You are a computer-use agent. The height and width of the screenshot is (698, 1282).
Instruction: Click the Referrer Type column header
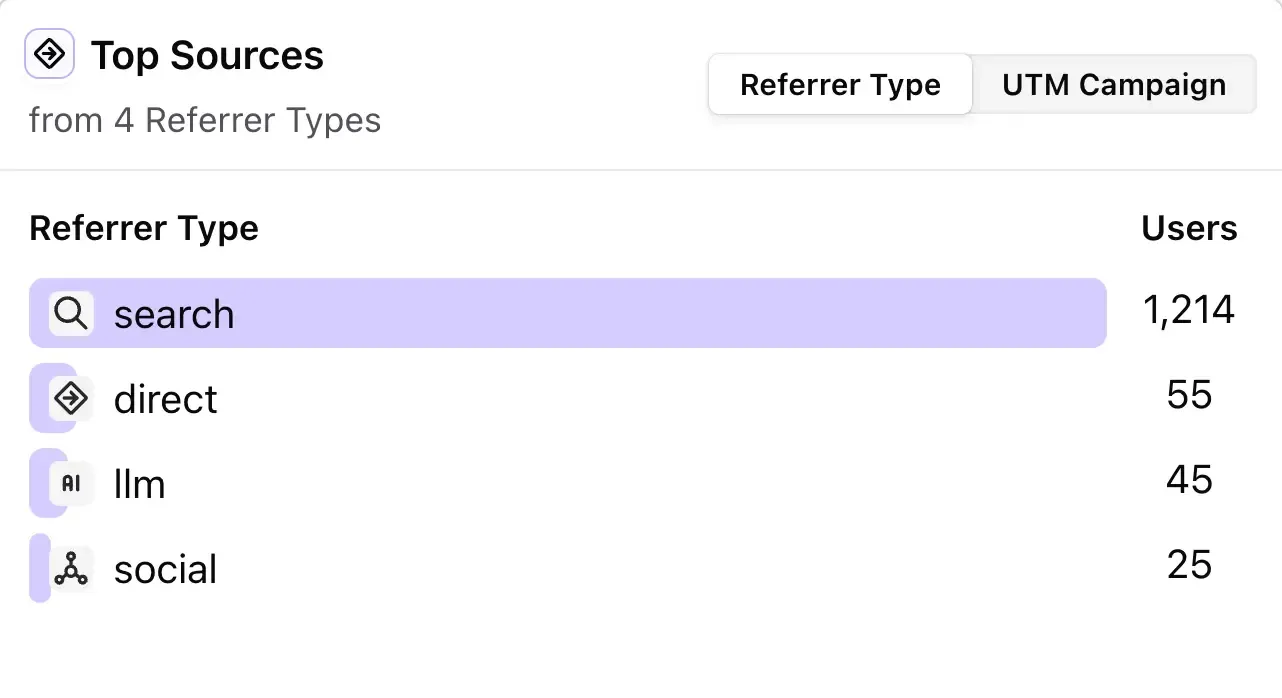[x=143, y=228]
